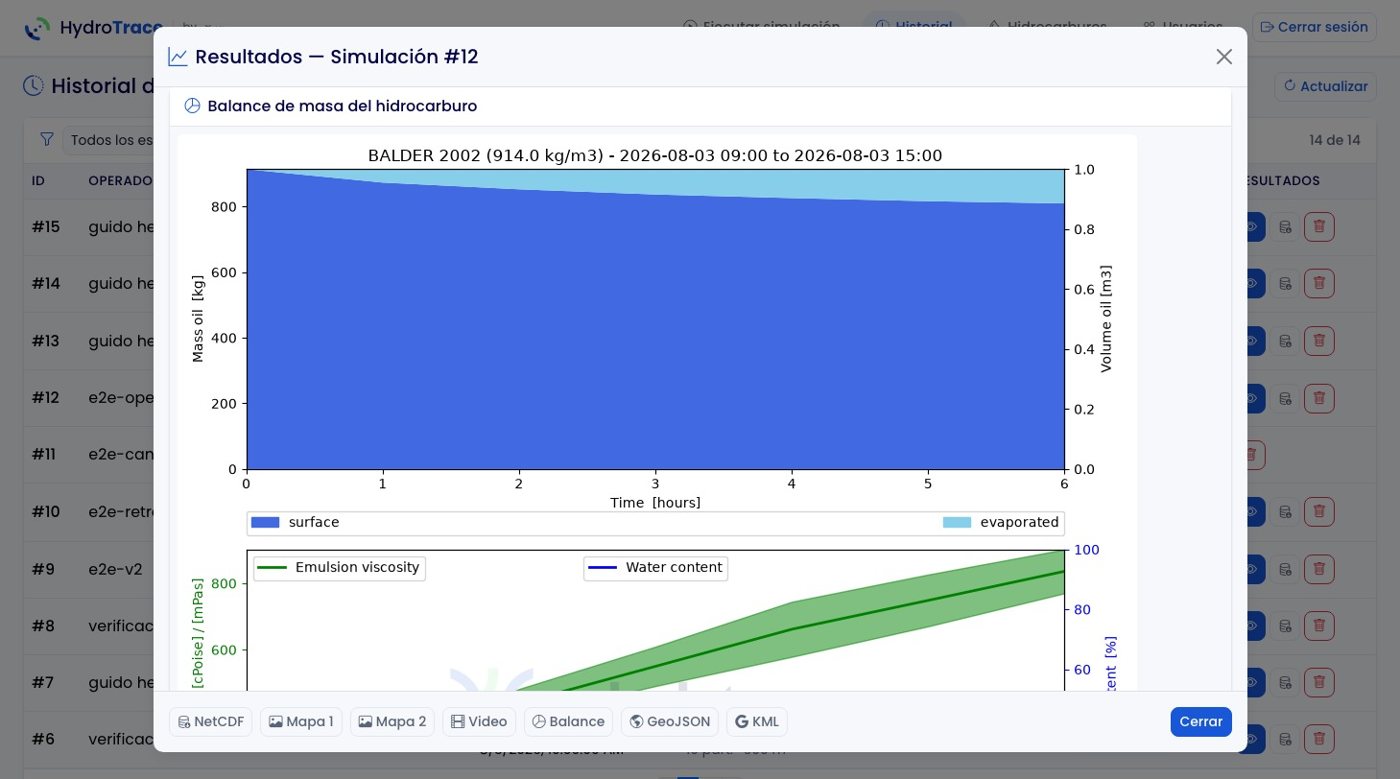Delete simulation #15 with its trash icon
The width and height of the screenshot is (1400, 779).
(1319, 227)
